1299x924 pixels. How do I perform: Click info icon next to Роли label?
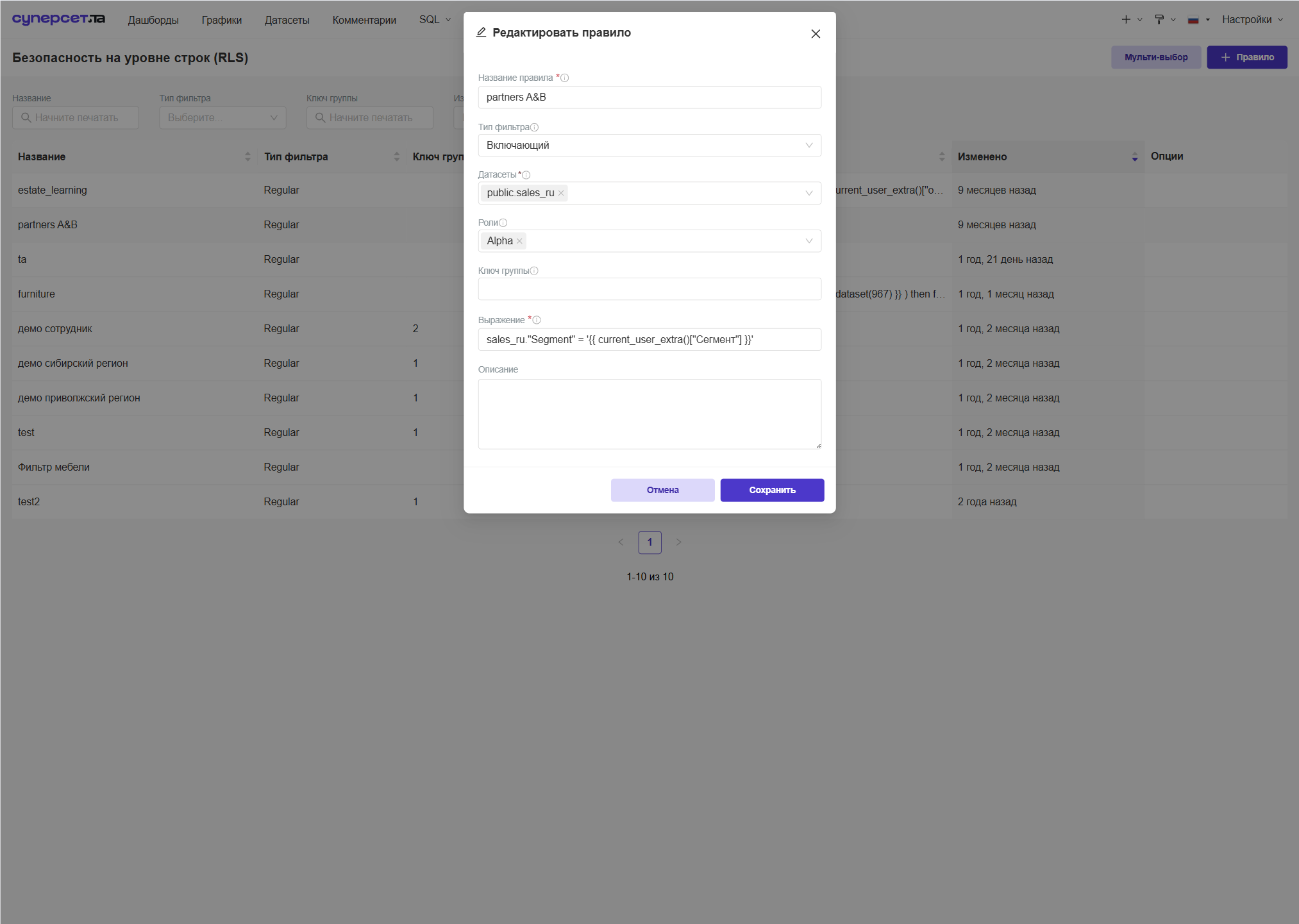(x=503, y=223)
